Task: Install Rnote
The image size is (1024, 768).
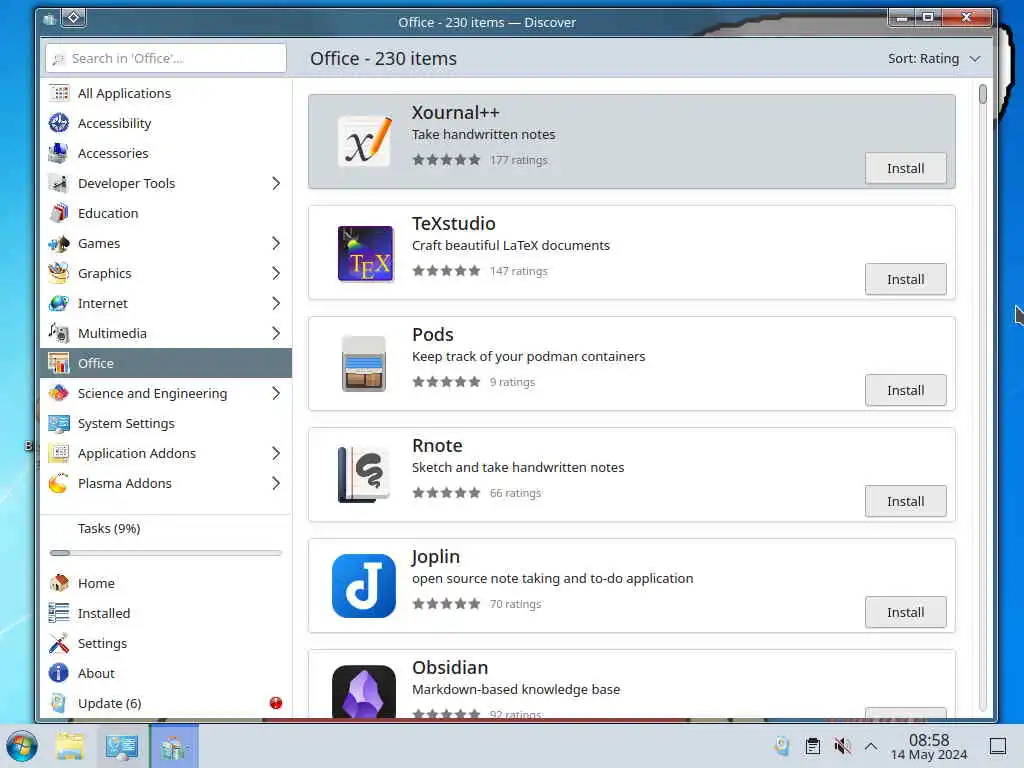Action: [x=905, y=502]
